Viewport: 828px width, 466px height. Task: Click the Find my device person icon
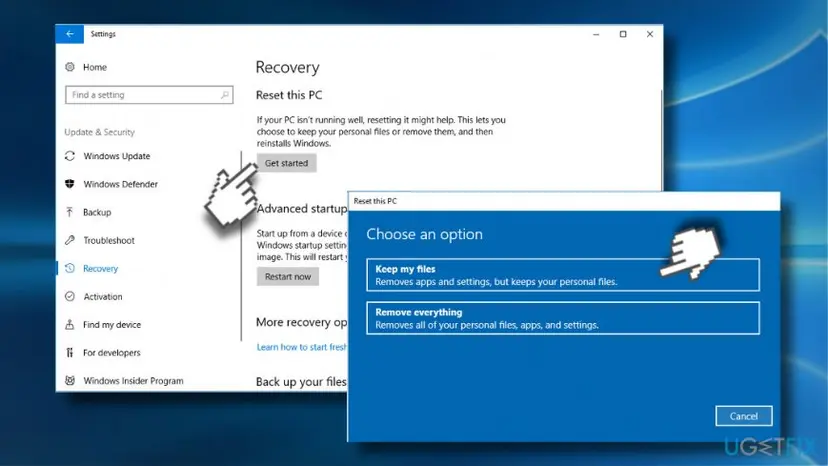[x=70, y=324]
